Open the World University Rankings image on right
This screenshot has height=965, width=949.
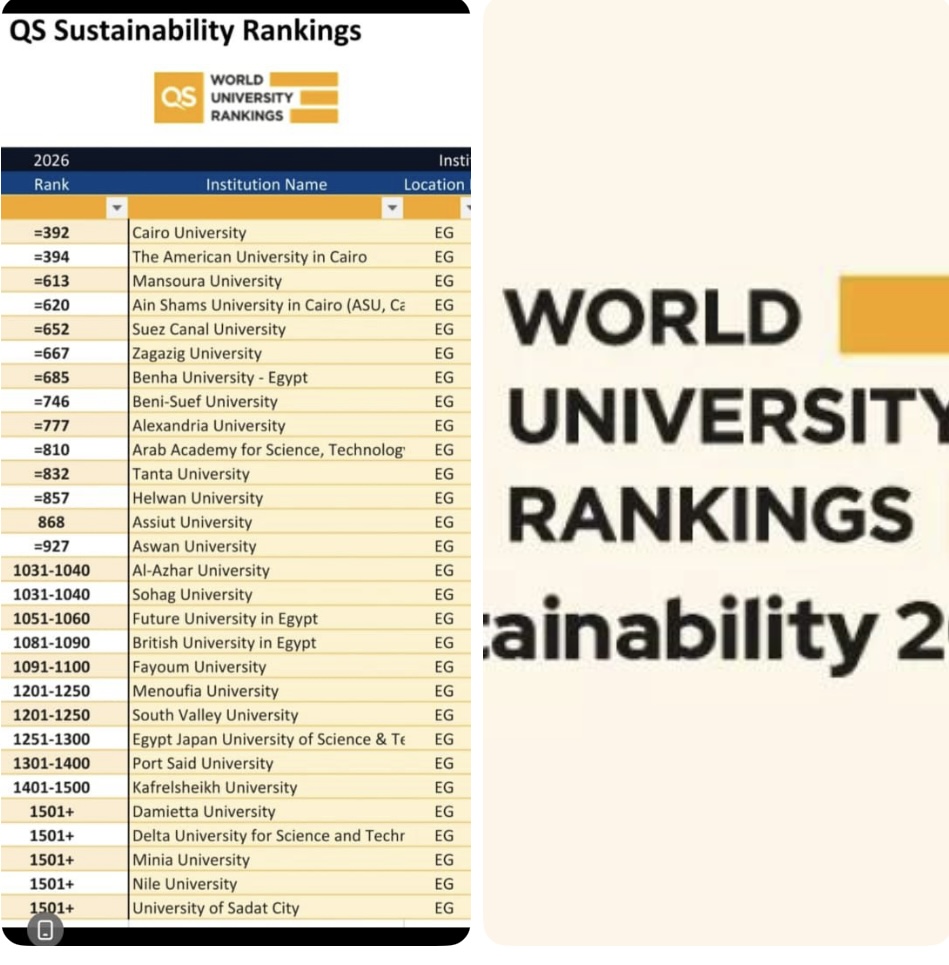(716, 470)
